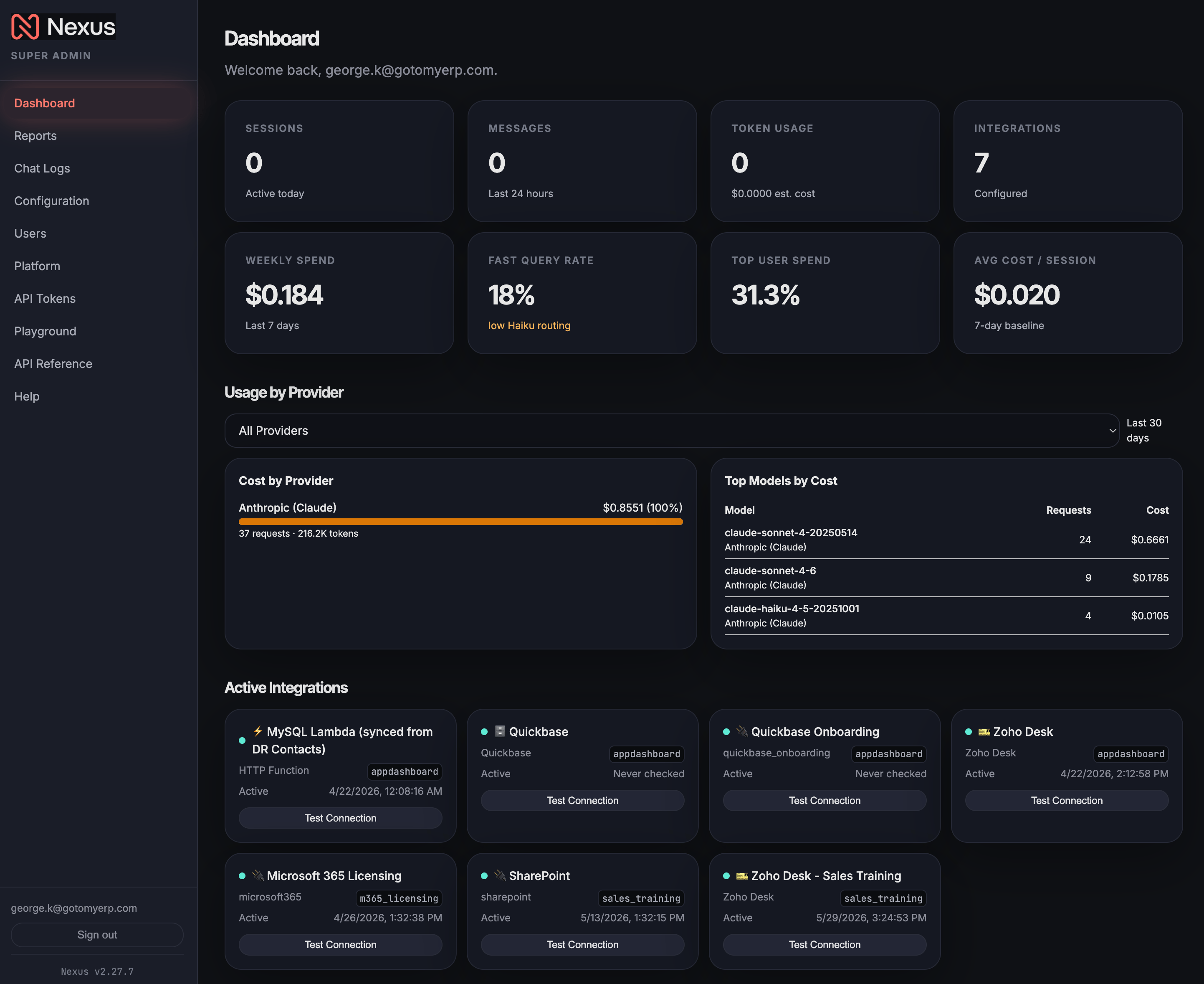Click the Quickbase database icon
Screen dimensions: 1204x984
(x=500, y=731)
